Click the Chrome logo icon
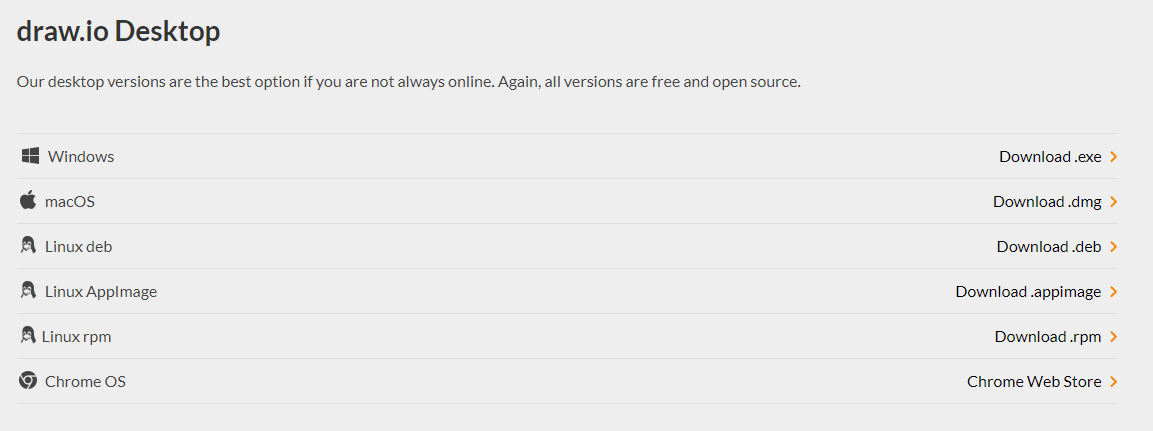This screenshot has height=431, width=1153. click(x=28, y=381)
